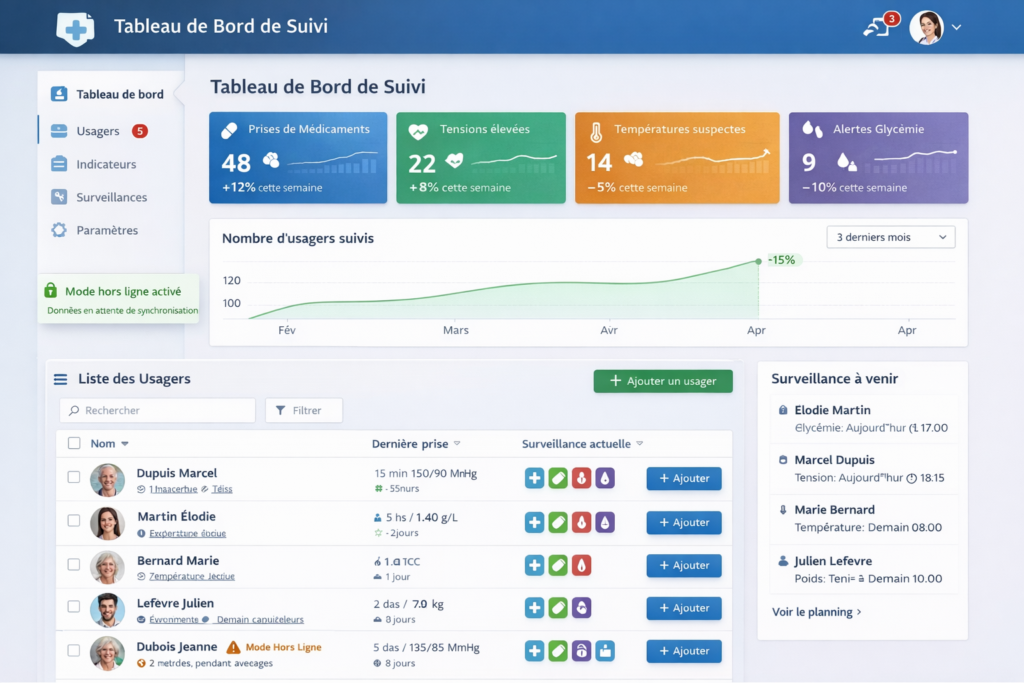Open Usagers in the sidebar
This screenshot has width=1024, height=683.
[97, 131]
